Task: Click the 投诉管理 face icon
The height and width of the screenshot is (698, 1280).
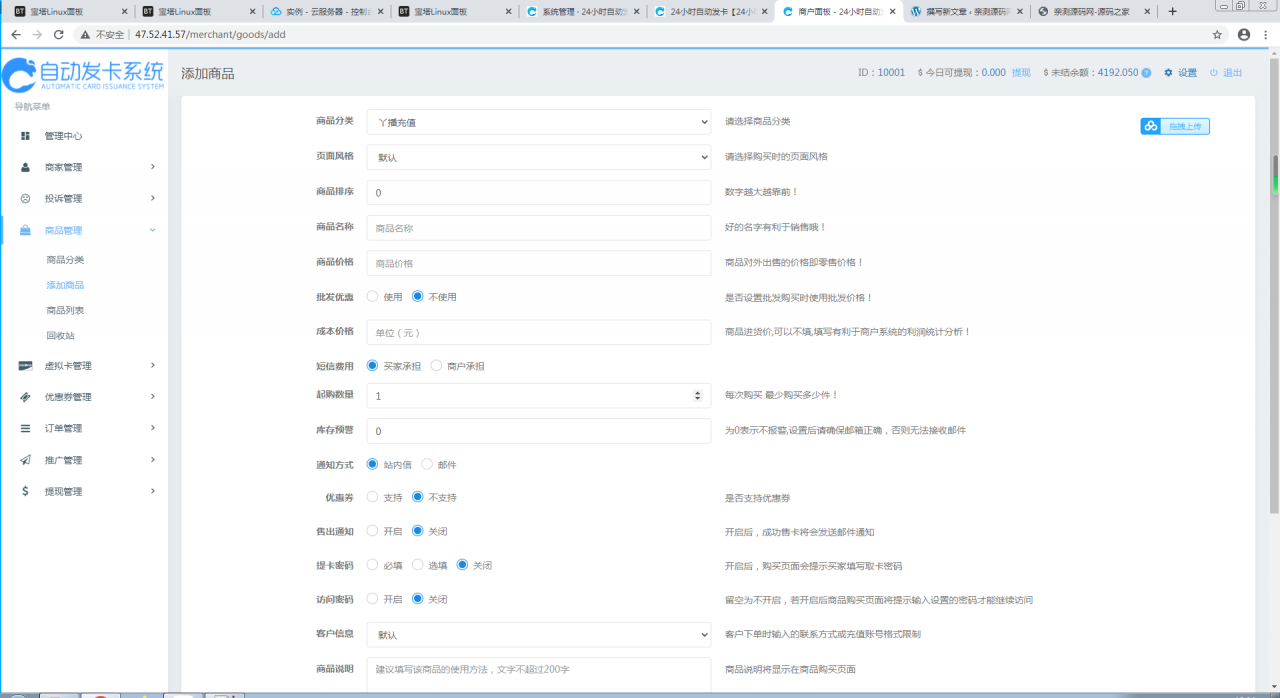Action: pos(26,198)
